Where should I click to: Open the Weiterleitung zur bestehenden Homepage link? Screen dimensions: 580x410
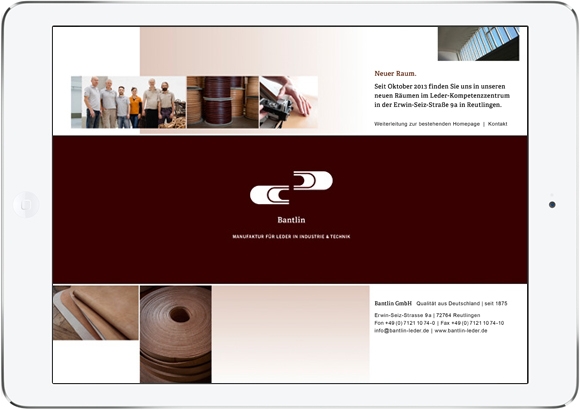pos(427,124)
